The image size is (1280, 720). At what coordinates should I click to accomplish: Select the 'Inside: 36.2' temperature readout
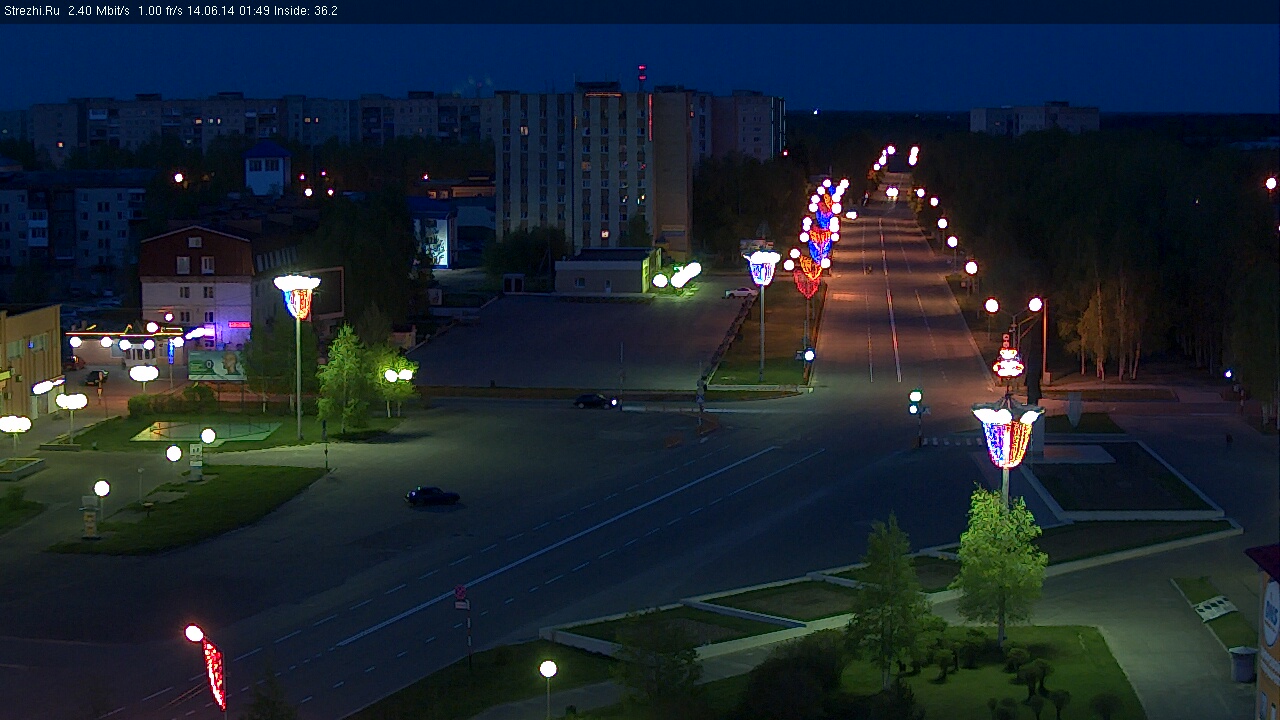coord(304,11)
